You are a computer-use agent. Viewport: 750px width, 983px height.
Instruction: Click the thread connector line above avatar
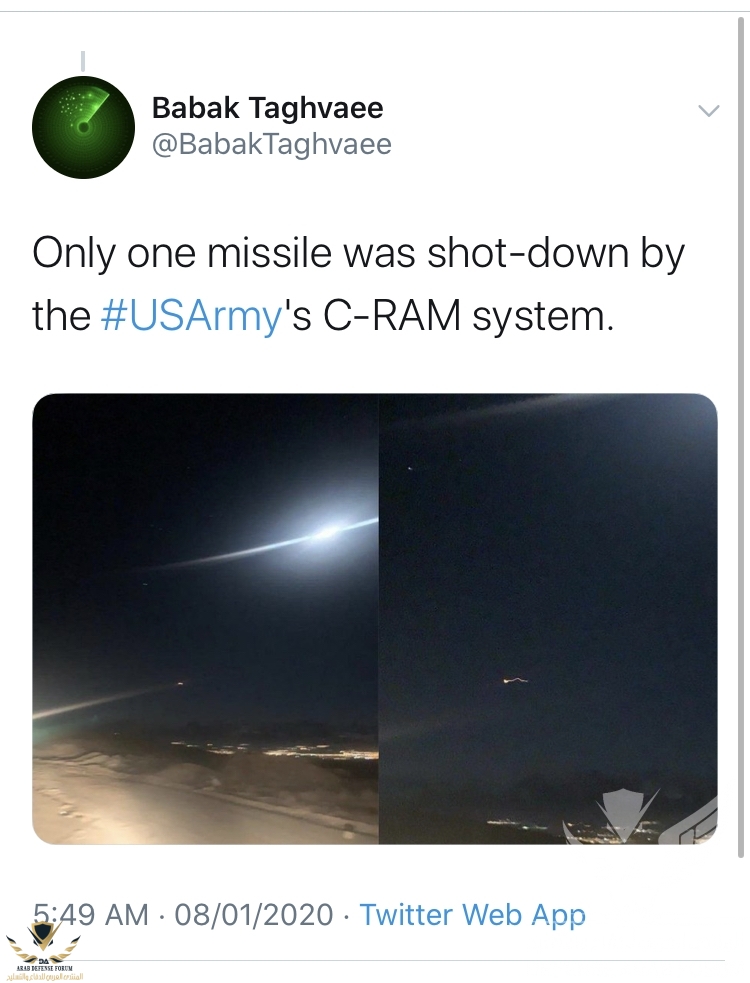[83, 60]
